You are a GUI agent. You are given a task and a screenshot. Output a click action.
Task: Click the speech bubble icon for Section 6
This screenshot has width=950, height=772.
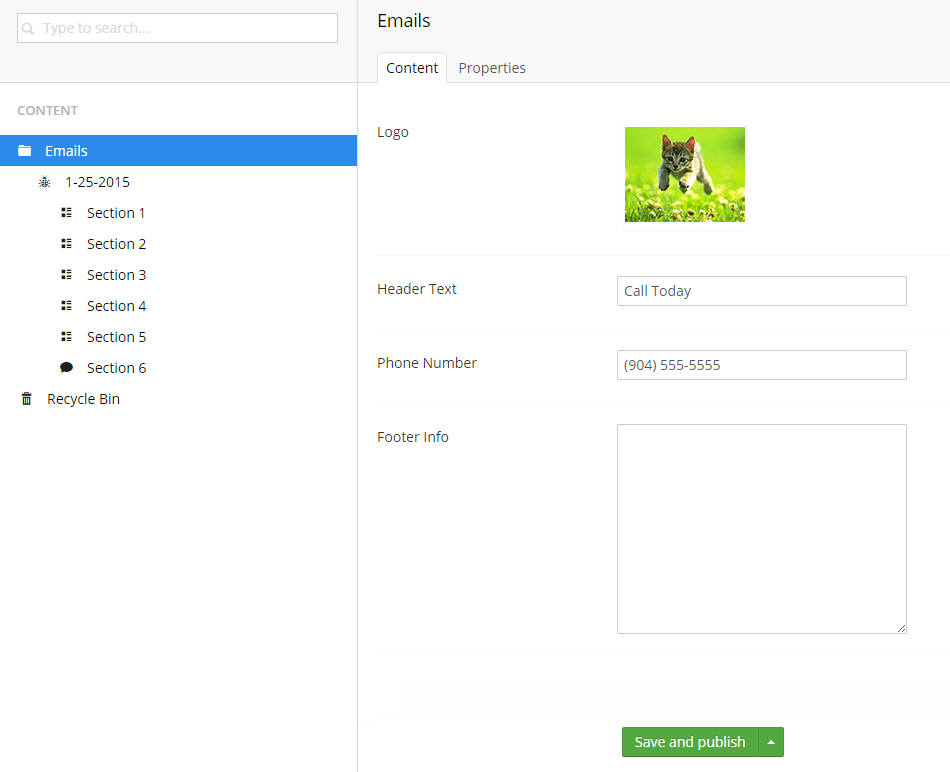[66, 368]
